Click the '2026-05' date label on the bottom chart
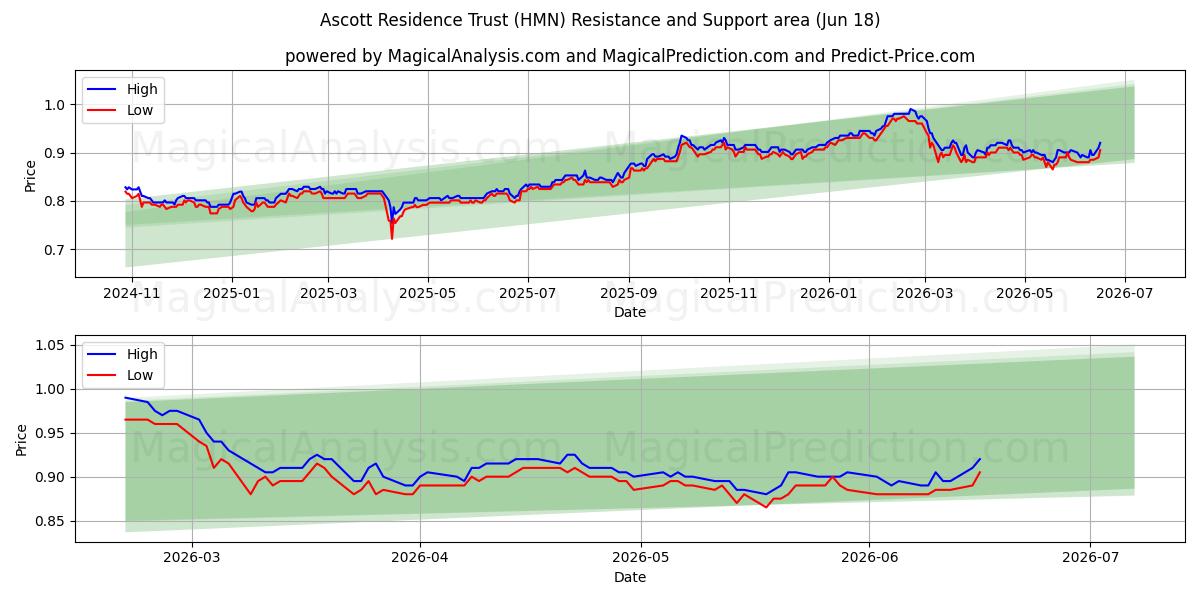Viewport: 1200px width, 600px height. [641, 558]
